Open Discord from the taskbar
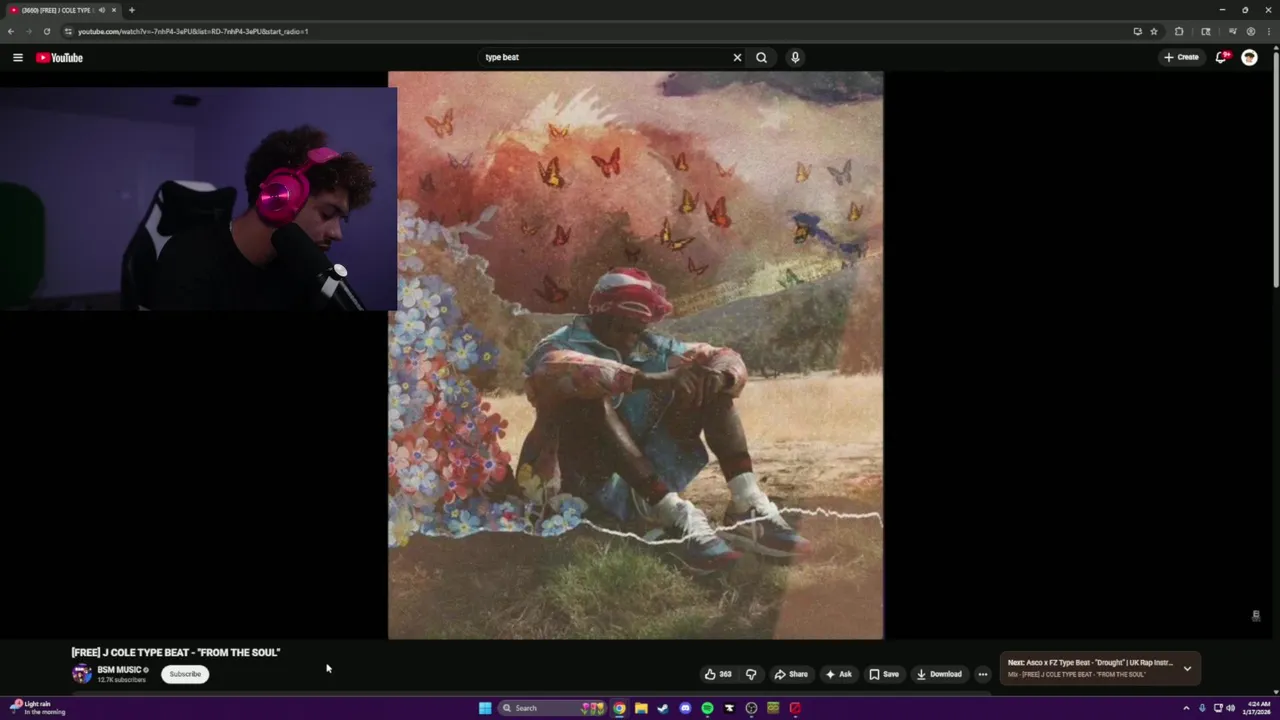The image size is (1280, 720). (x=685, y=708)
